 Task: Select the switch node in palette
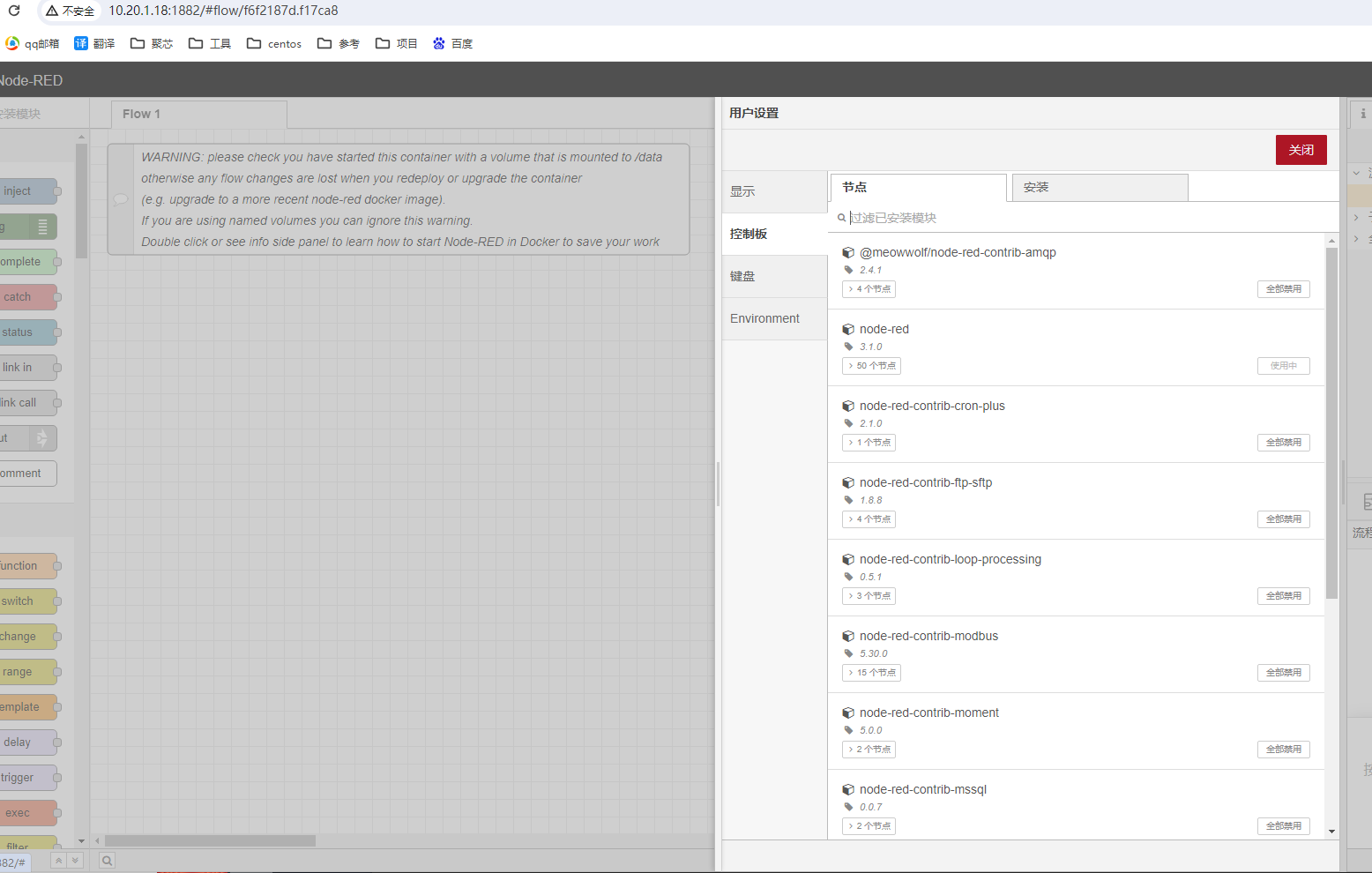click(x=26, y=601)
